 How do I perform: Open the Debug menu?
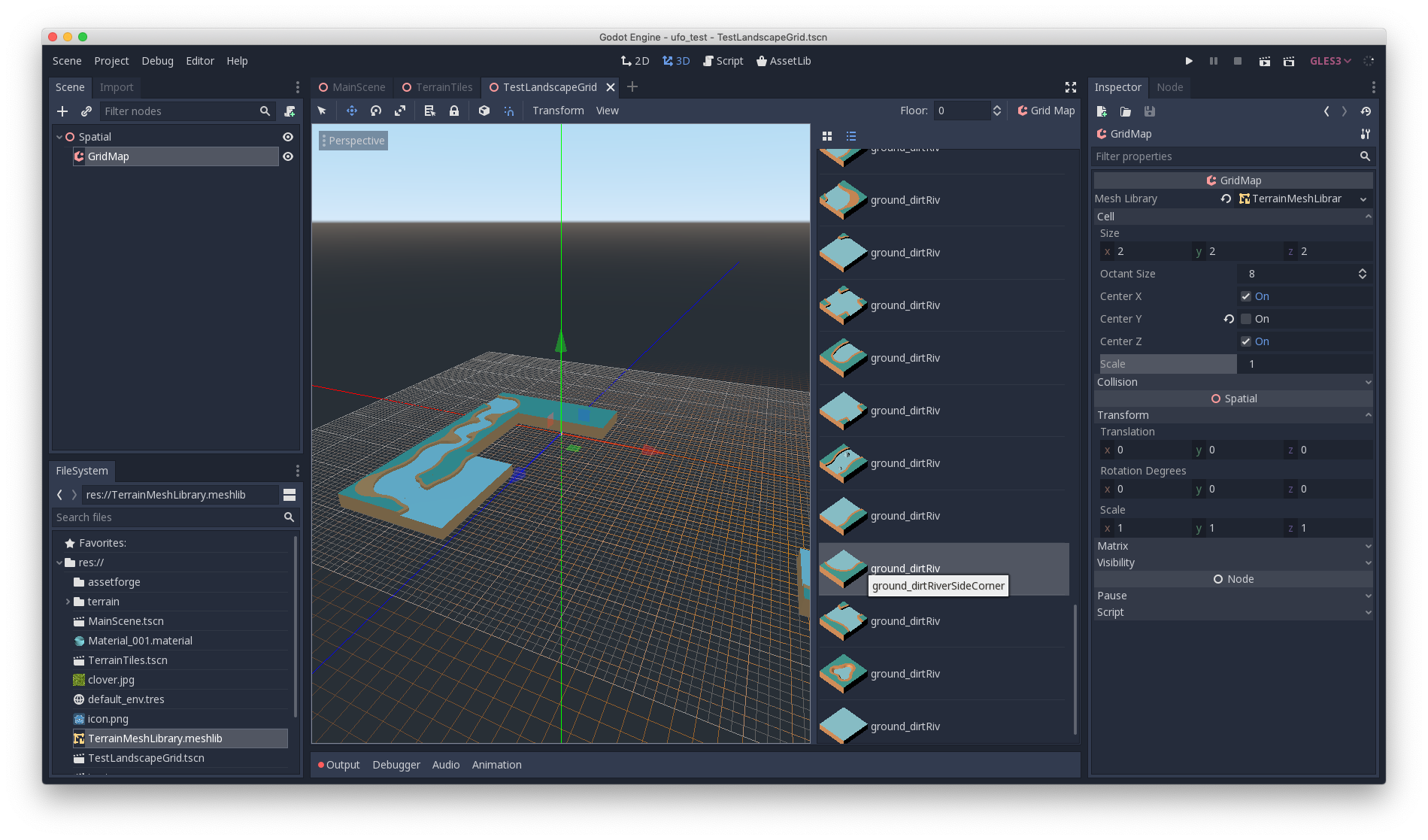[157, 61]
